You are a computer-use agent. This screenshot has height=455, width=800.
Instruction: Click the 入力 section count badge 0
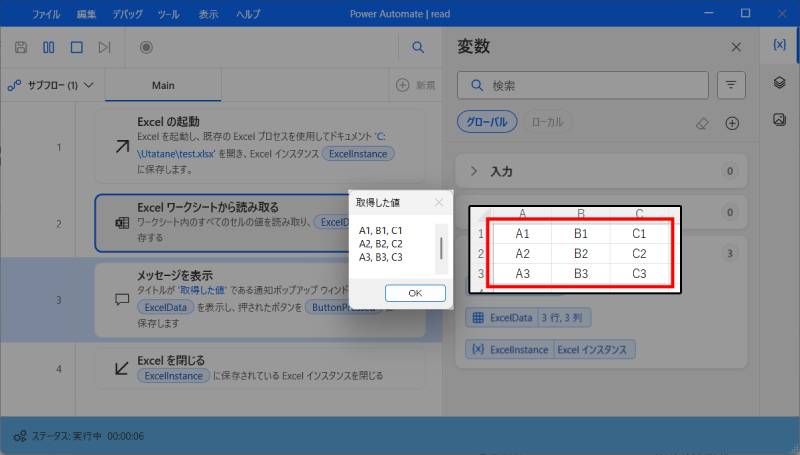pos(730,171)
